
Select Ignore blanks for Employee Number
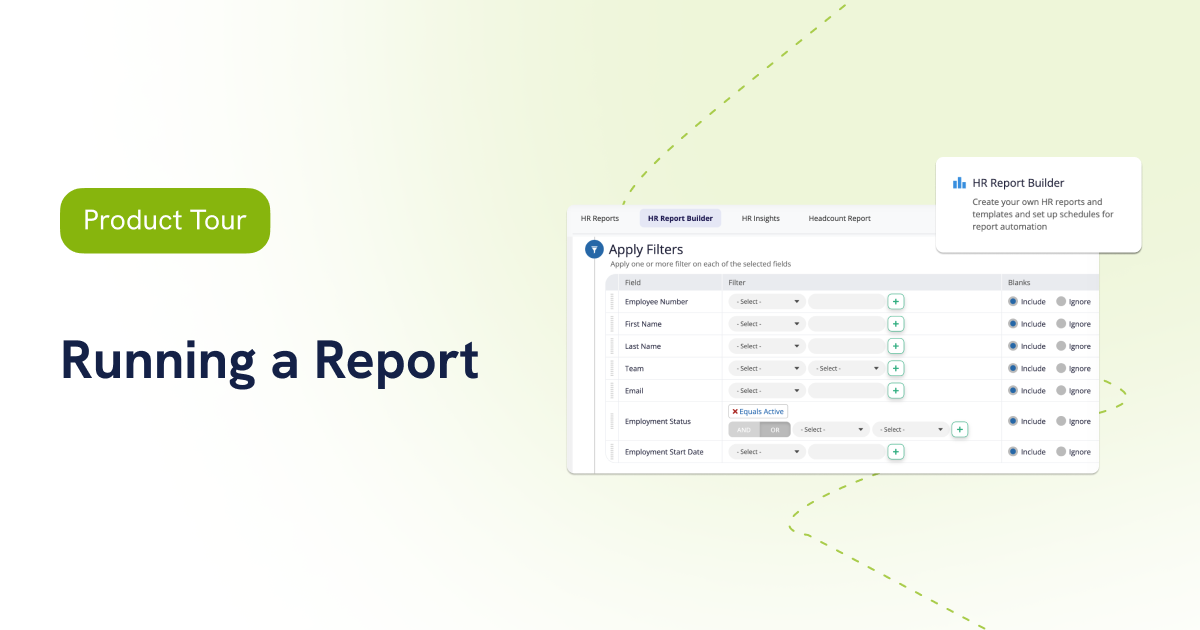point(1061,301)
